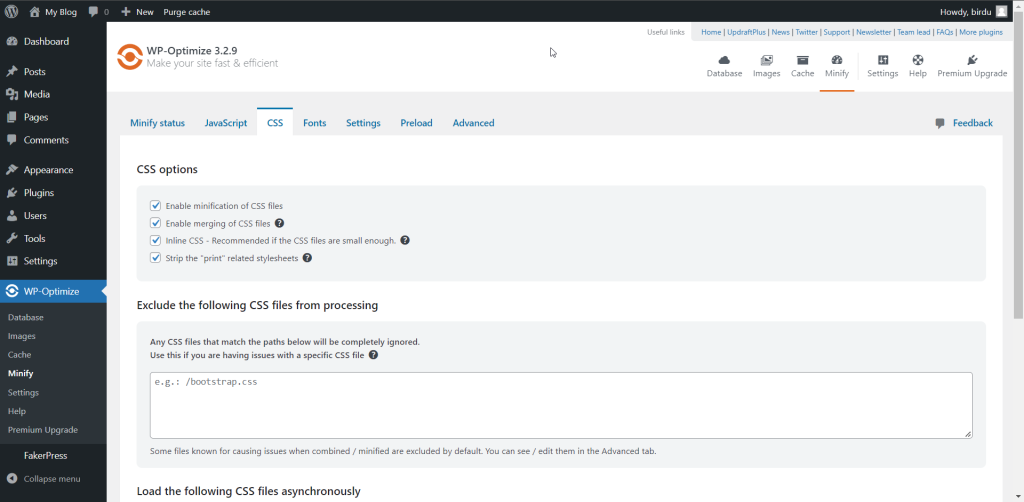Switch to the Advanced tab
The width and height of the screenshot is (1024, 502).
pyautogui.click(x=473, y=123)
